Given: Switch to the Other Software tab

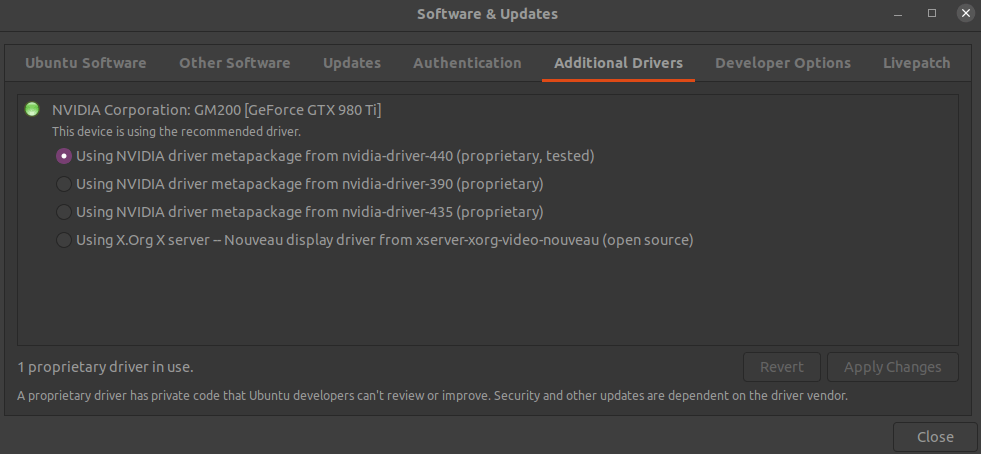Looking at the screenshot, I should click(235, 63).
